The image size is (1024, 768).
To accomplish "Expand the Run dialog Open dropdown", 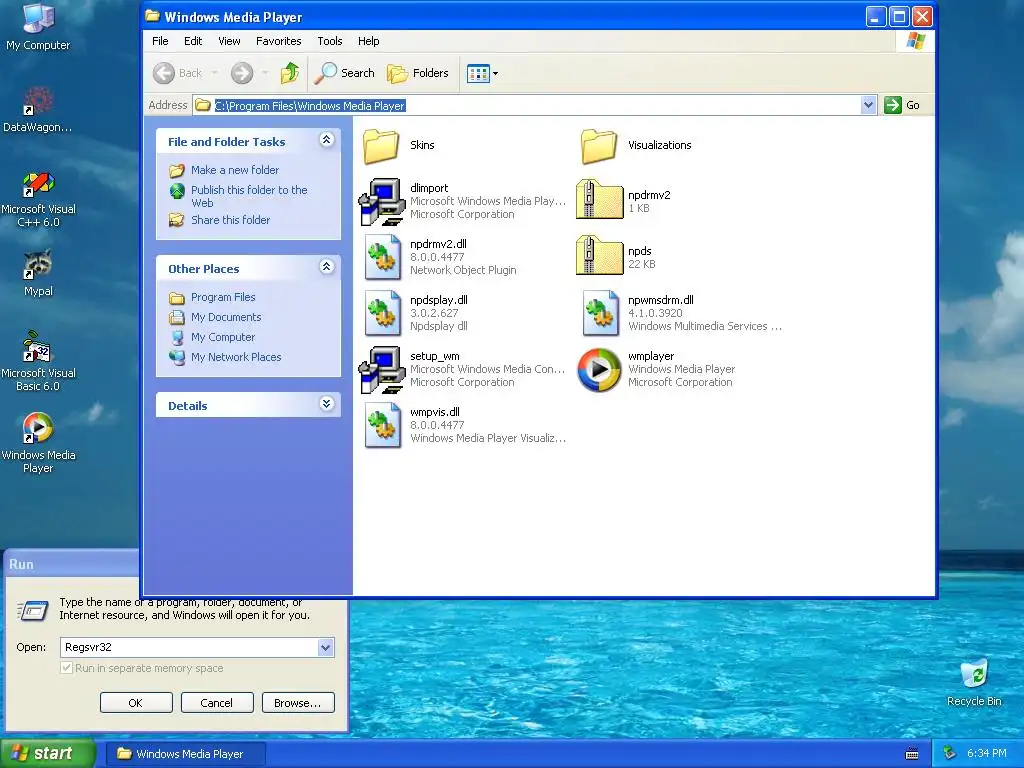I will click(325, 647).
